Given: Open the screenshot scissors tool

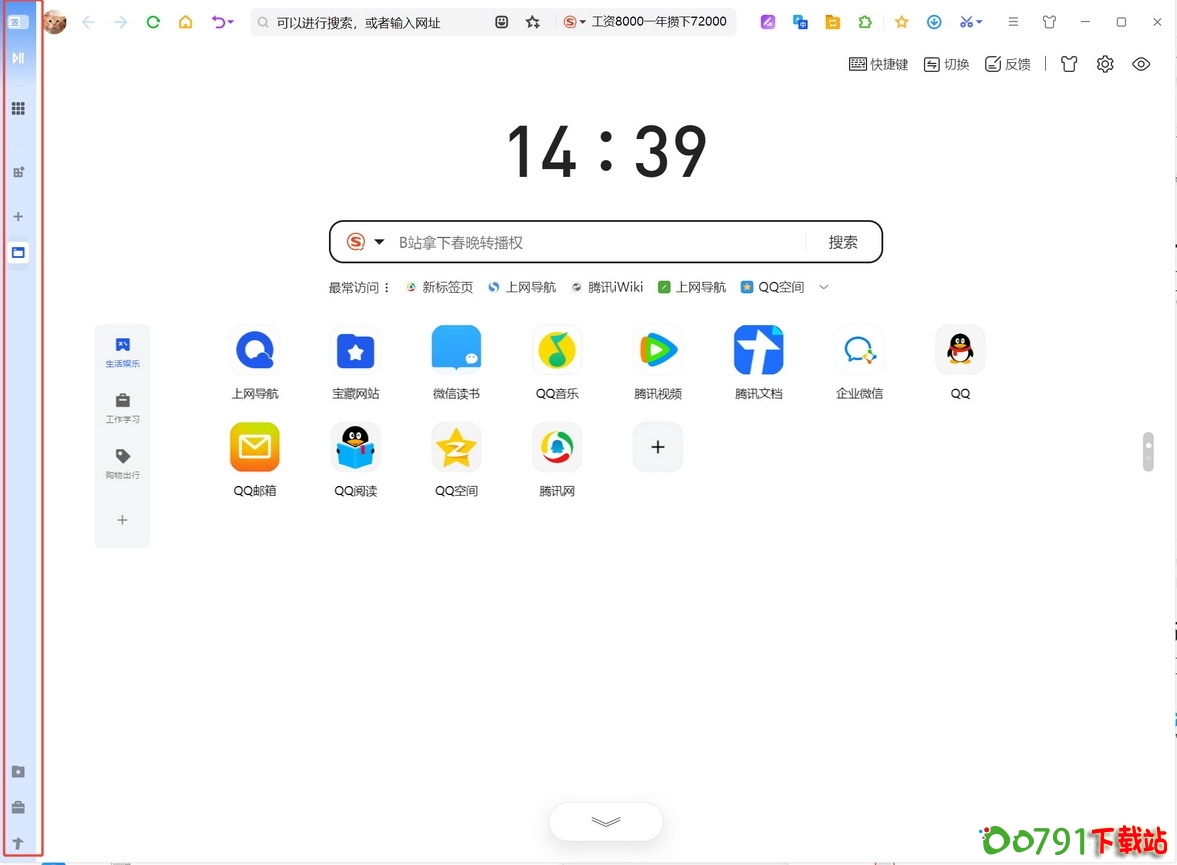Looking at the screenshot, I should 967,21.
